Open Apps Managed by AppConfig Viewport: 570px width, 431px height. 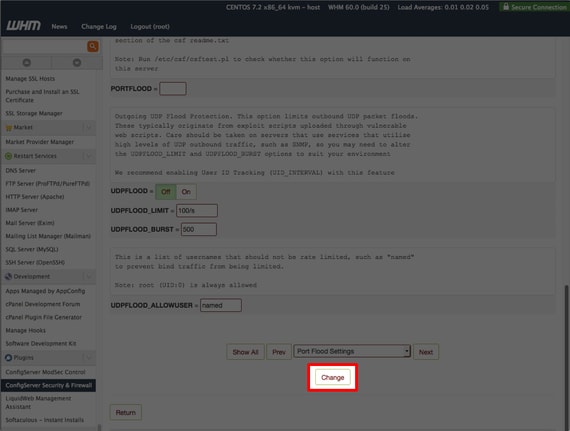pyautogui.click(x=45, y=291)
